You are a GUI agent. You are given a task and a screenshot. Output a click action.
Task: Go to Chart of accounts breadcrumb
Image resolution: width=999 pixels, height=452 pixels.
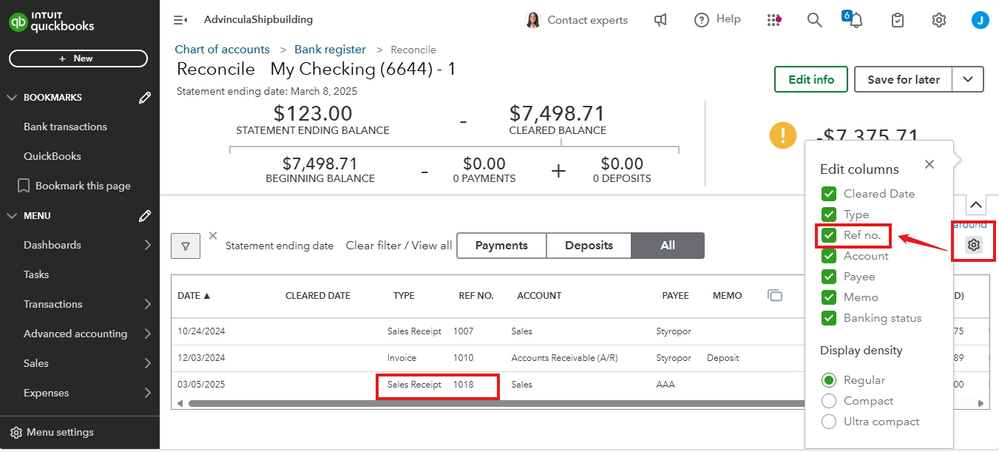(222, 49)
